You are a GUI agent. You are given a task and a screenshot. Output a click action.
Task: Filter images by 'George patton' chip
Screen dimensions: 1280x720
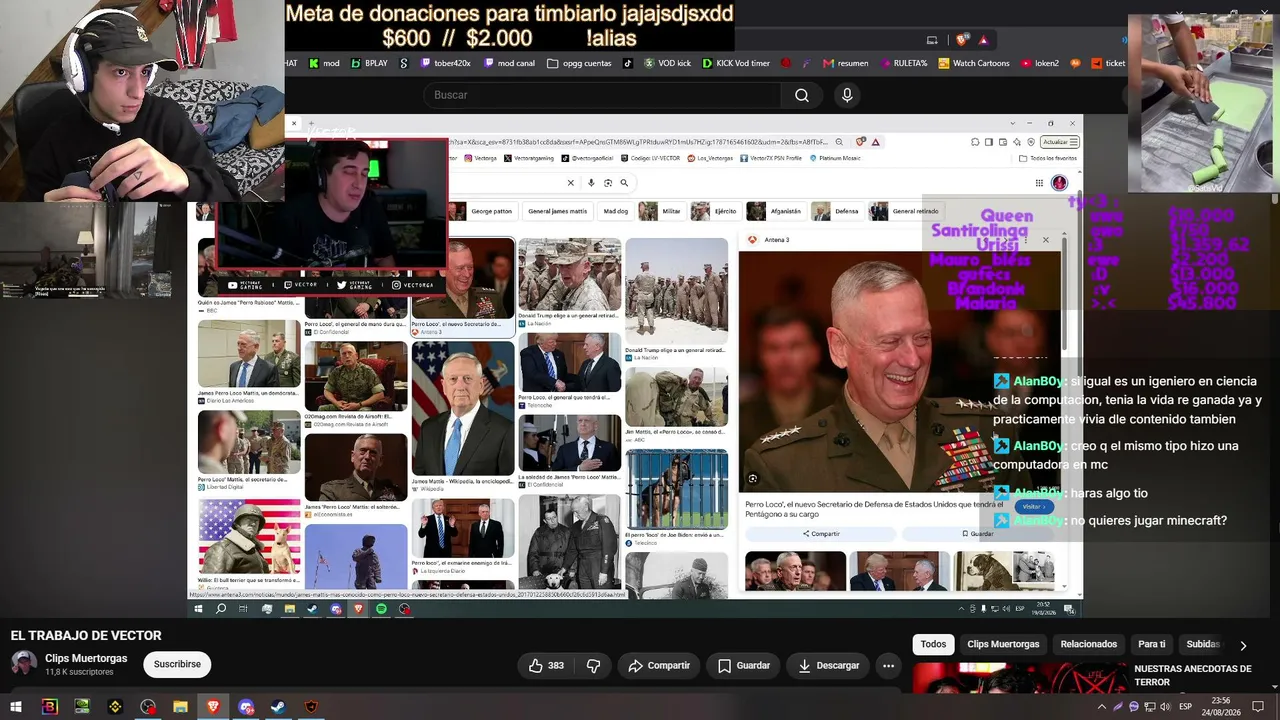point(481,211)
